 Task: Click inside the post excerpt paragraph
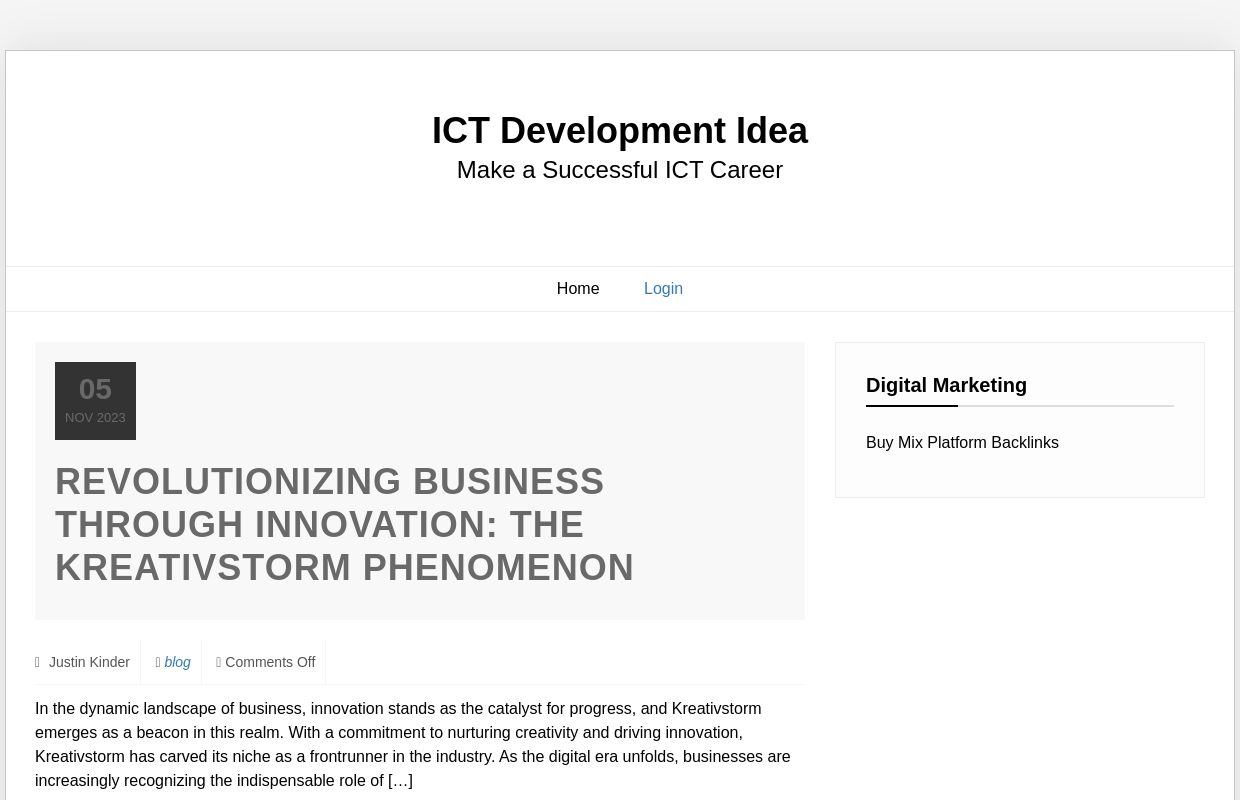pos(413,744)
